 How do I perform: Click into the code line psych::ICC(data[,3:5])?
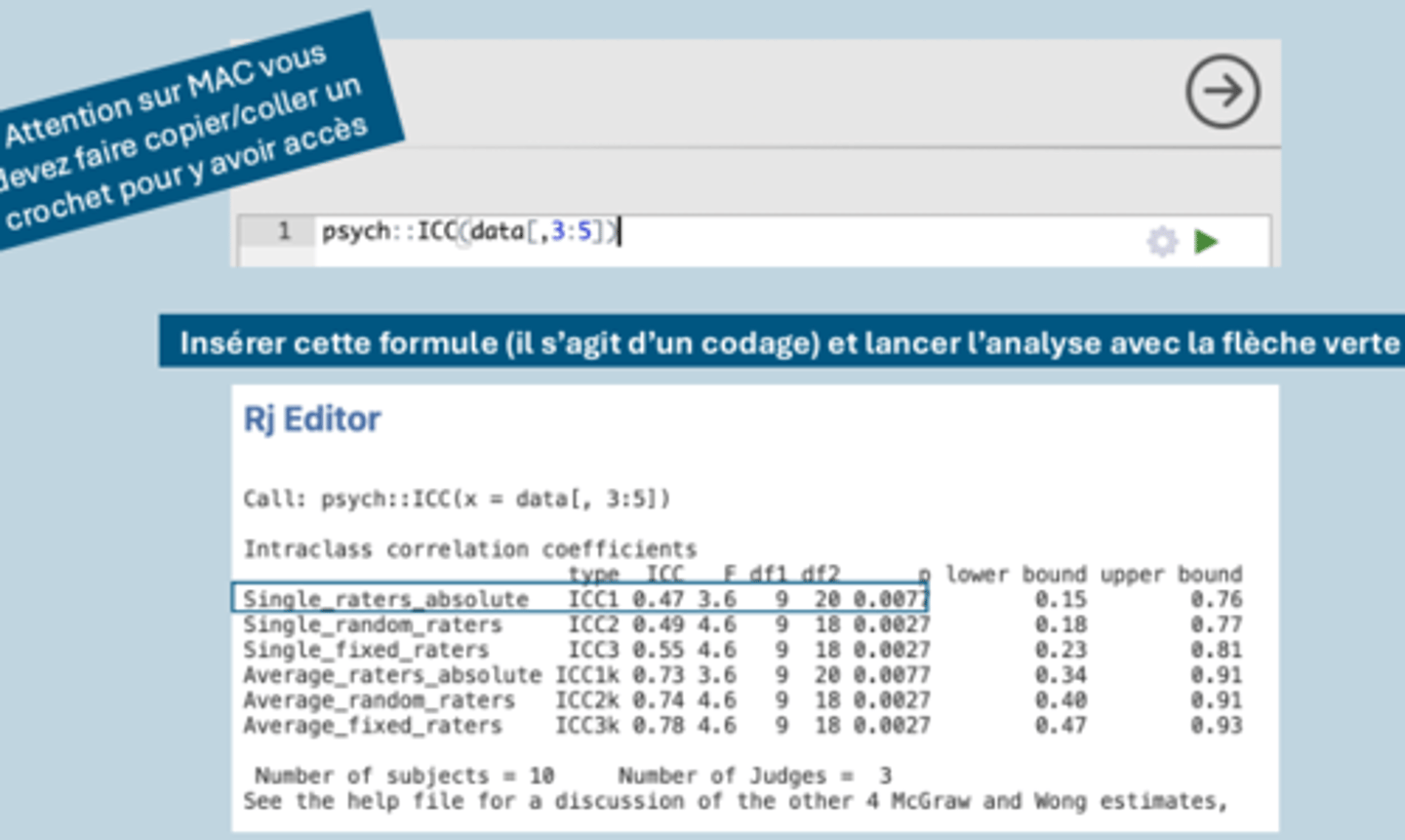[470, 231]
